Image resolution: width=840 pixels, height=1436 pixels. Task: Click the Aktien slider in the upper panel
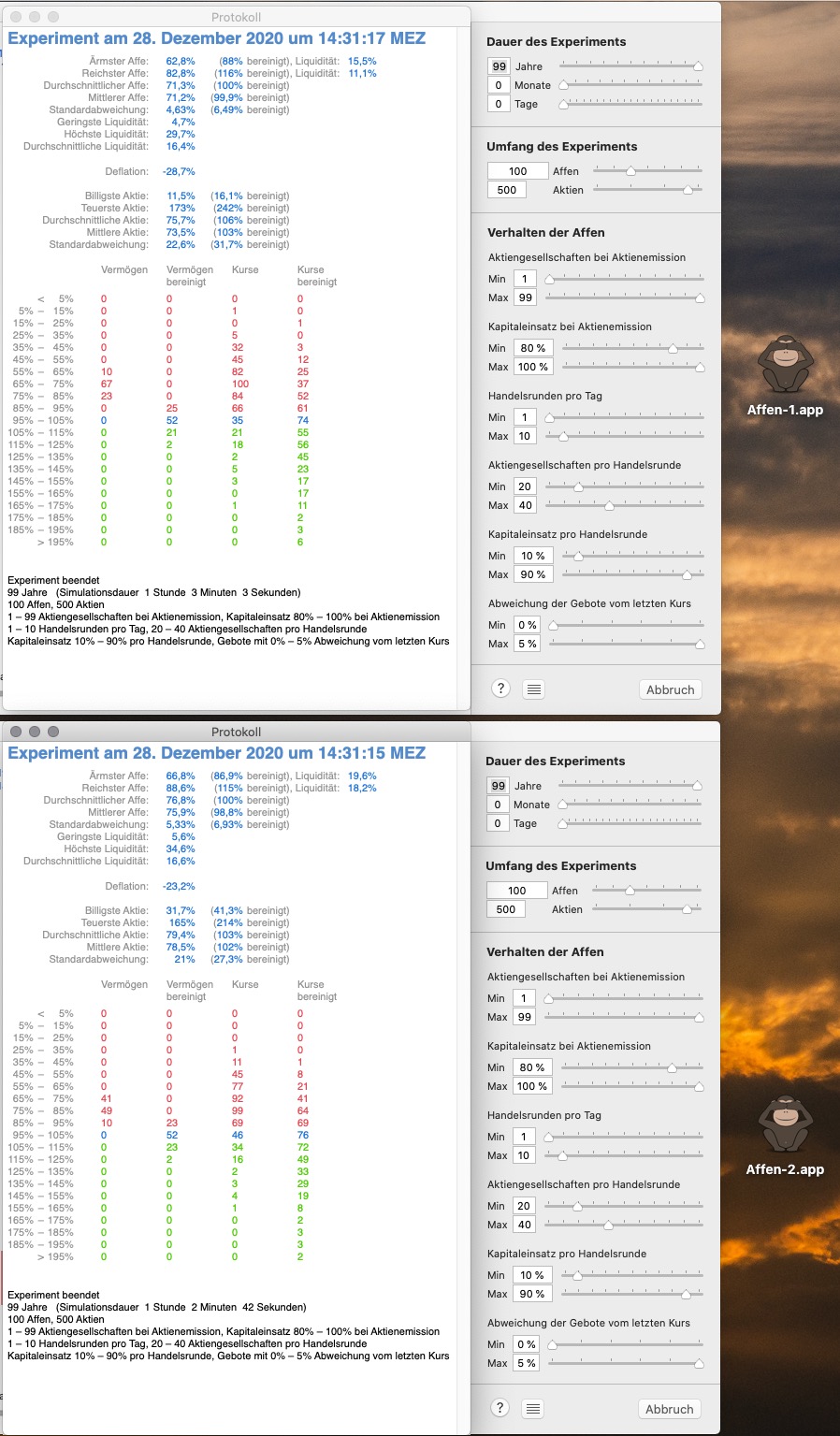pyautogui.click(x=648, y=190)
